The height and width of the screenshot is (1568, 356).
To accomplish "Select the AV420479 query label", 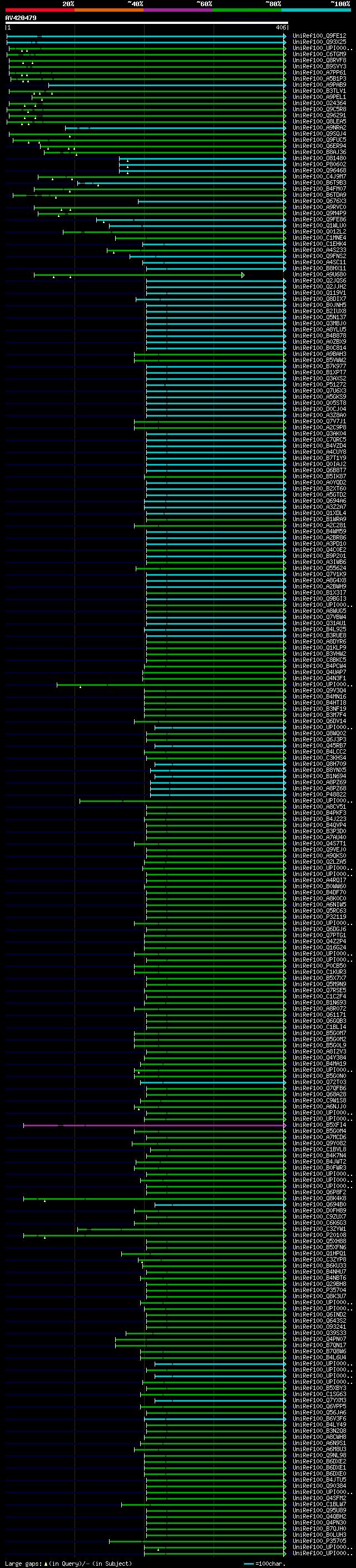I will (x=21, y=18).
